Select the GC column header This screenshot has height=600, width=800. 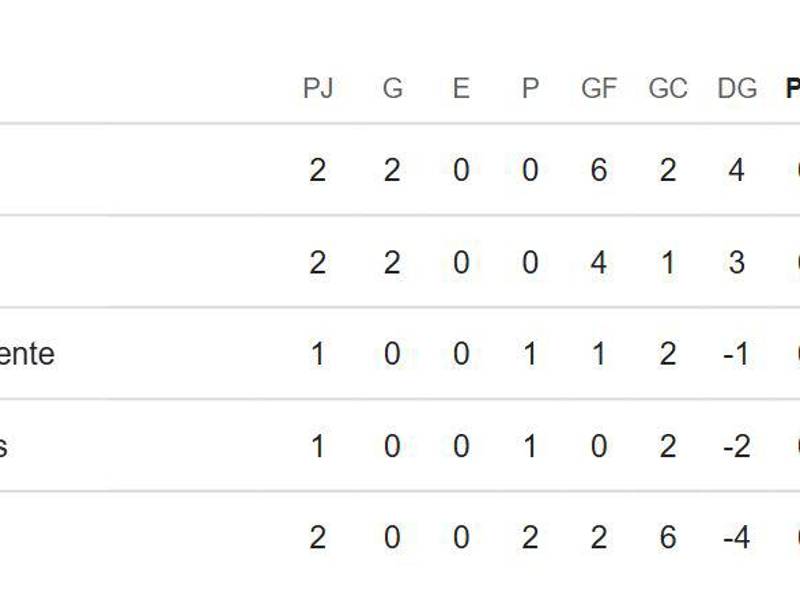[x=668, y=89]
